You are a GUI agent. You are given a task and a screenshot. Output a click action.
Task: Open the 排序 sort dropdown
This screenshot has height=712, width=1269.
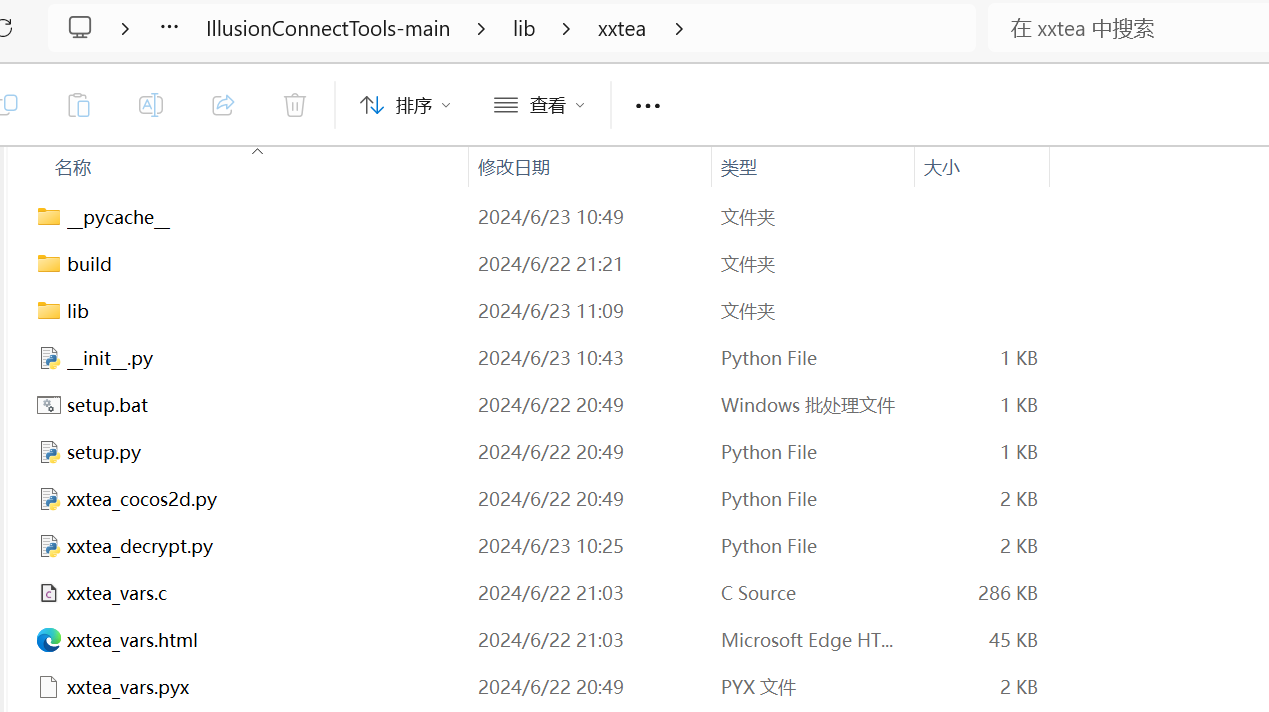click(405, 105)
